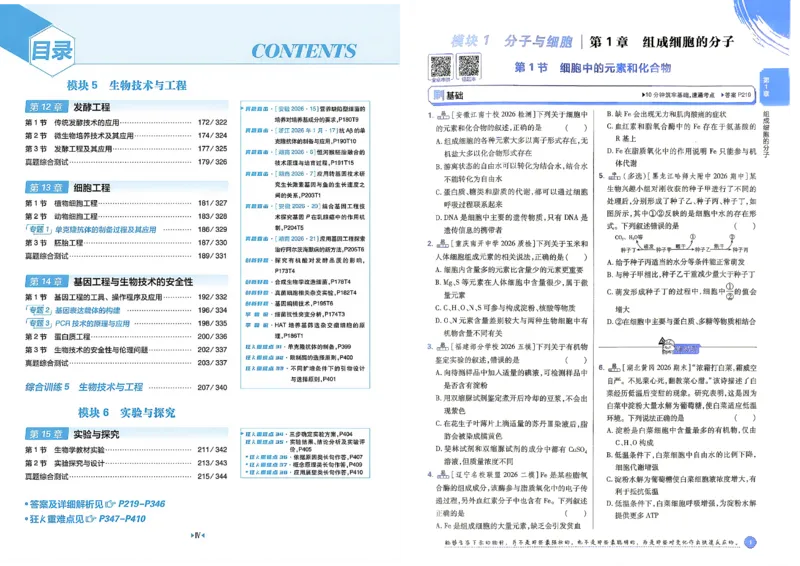800x566 pixels.
Task: Click 真题综合测试 on the 179/326 row
Action: pyautogui.click(x=46, y=162)
